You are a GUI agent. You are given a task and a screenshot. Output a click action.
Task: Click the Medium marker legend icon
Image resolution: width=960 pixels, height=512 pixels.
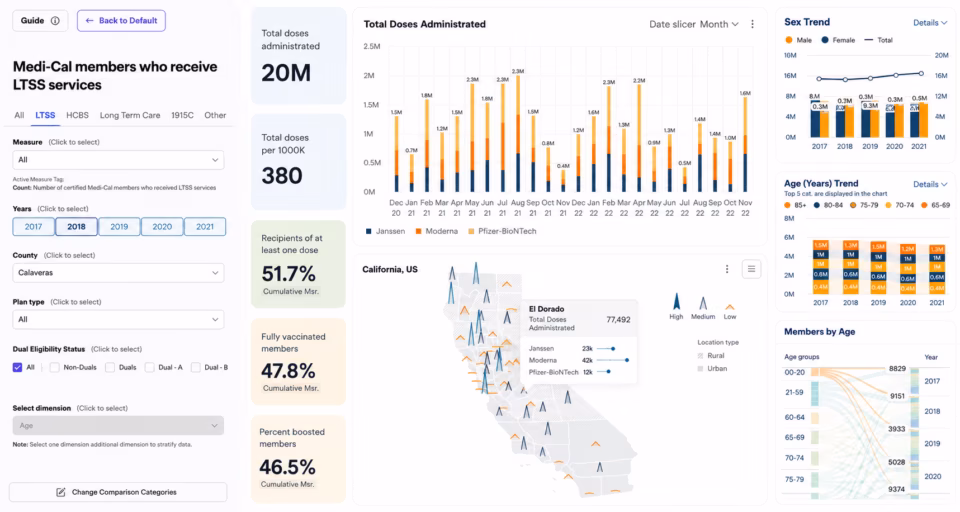pos(703,303)
